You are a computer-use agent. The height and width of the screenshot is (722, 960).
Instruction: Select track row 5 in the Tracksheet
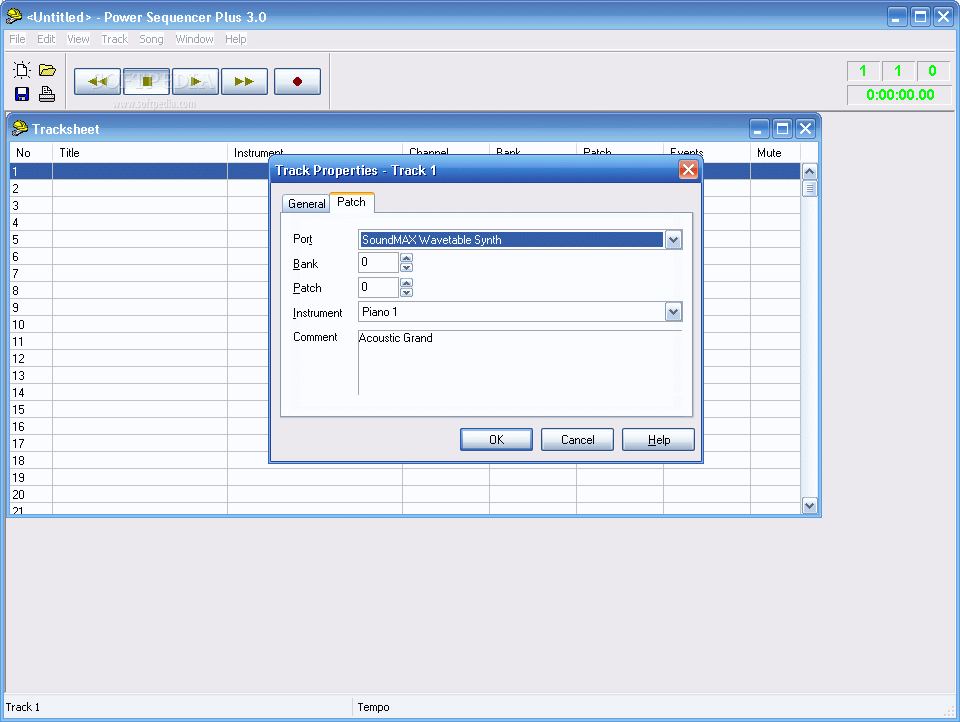pyautogui.click(x=405, y=239)
